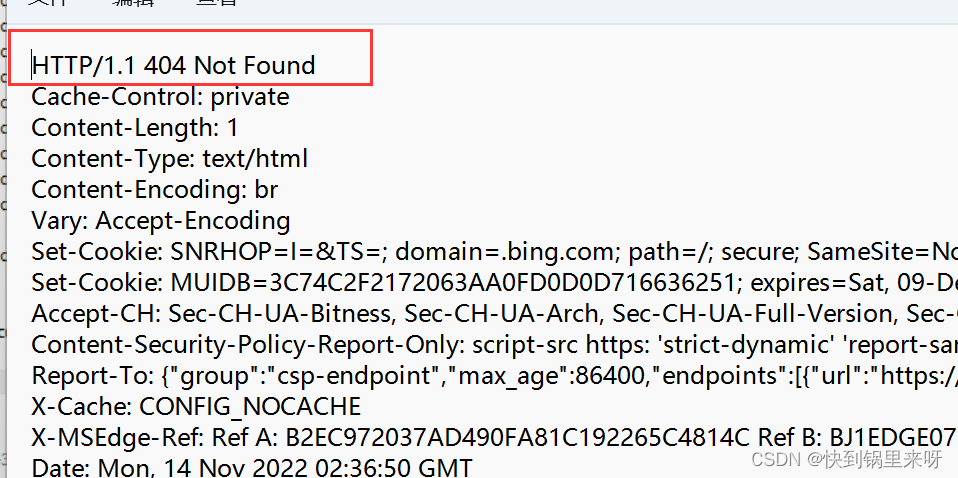
Task: Open the 编辑 (Edit) menu
Action: pos(133,3)
